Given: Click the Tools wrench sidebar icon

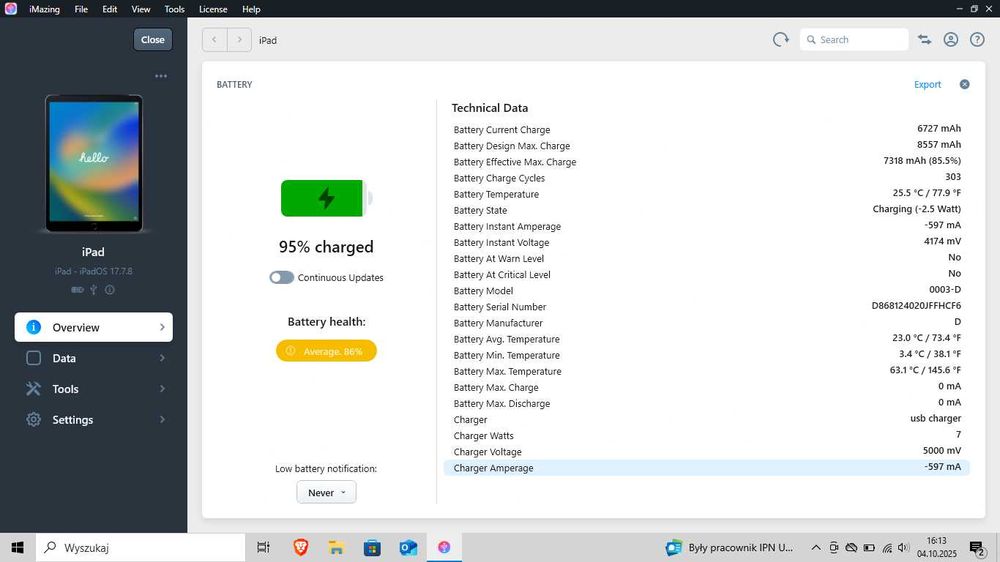Looking at the screenshot, I should 33,388.
